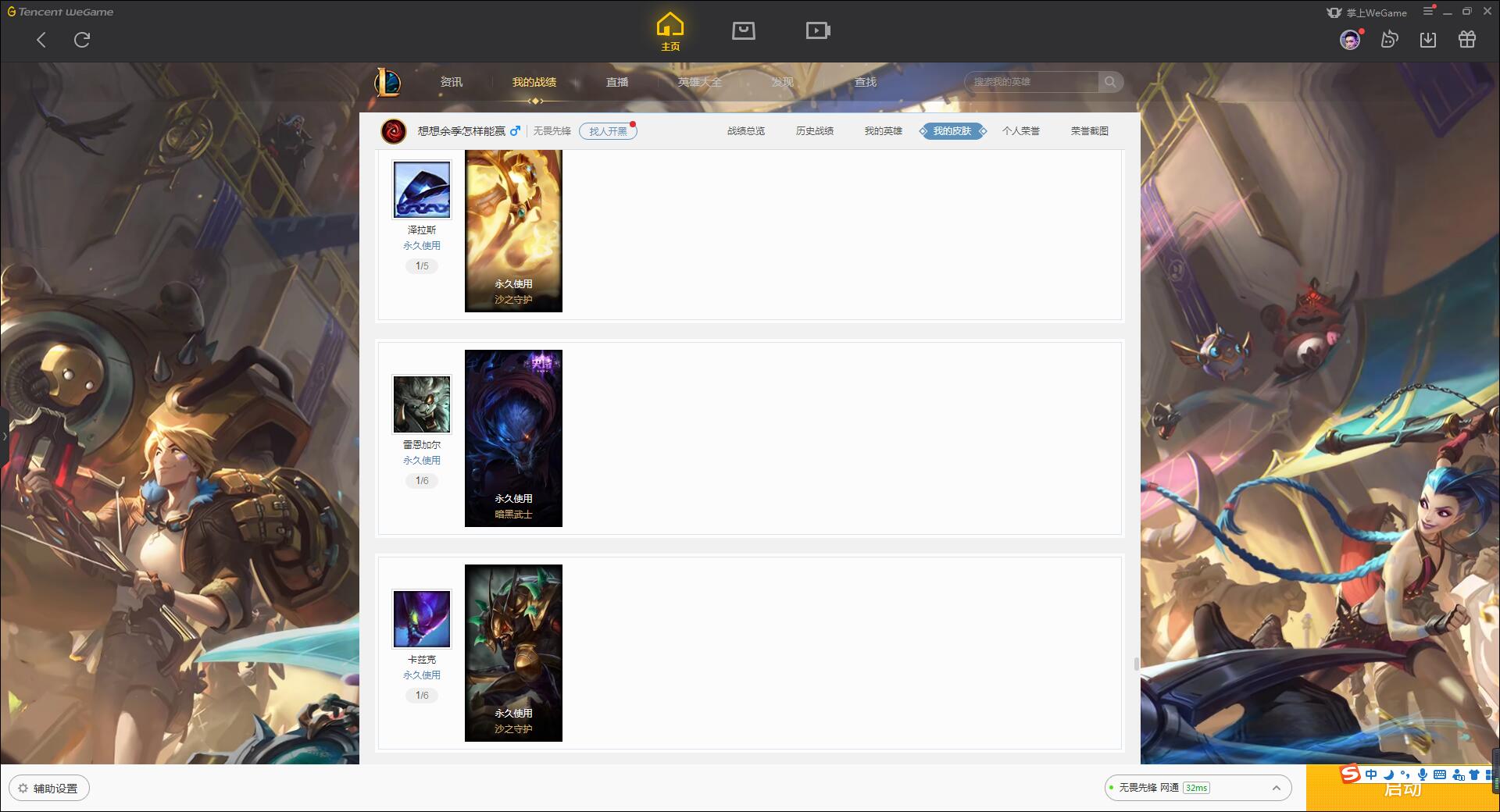Click the 找人开黑 button
The height and width of the screenshot is (812, 1500).
(x=608, y=131)
